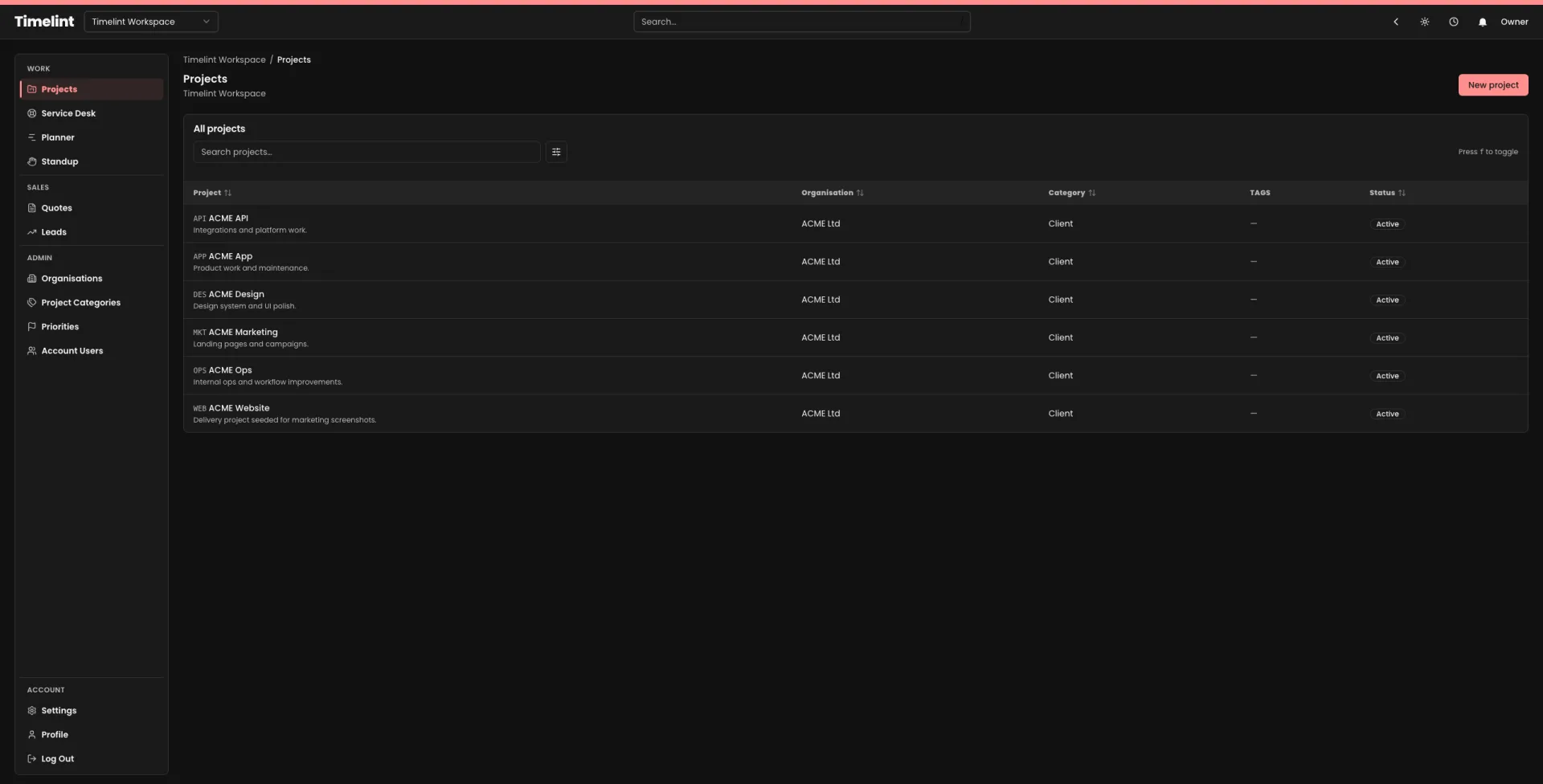Toggle light theme with the sun icon
This screenshot has height=784, width=1543.
tap(1425, 22)
